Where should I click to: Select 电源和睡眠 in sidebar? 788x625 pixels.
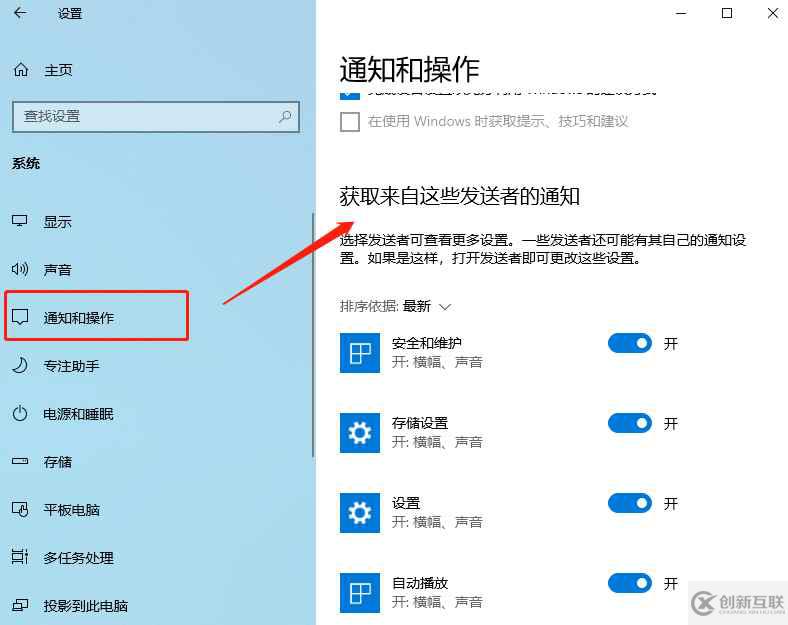click(78, 414)
